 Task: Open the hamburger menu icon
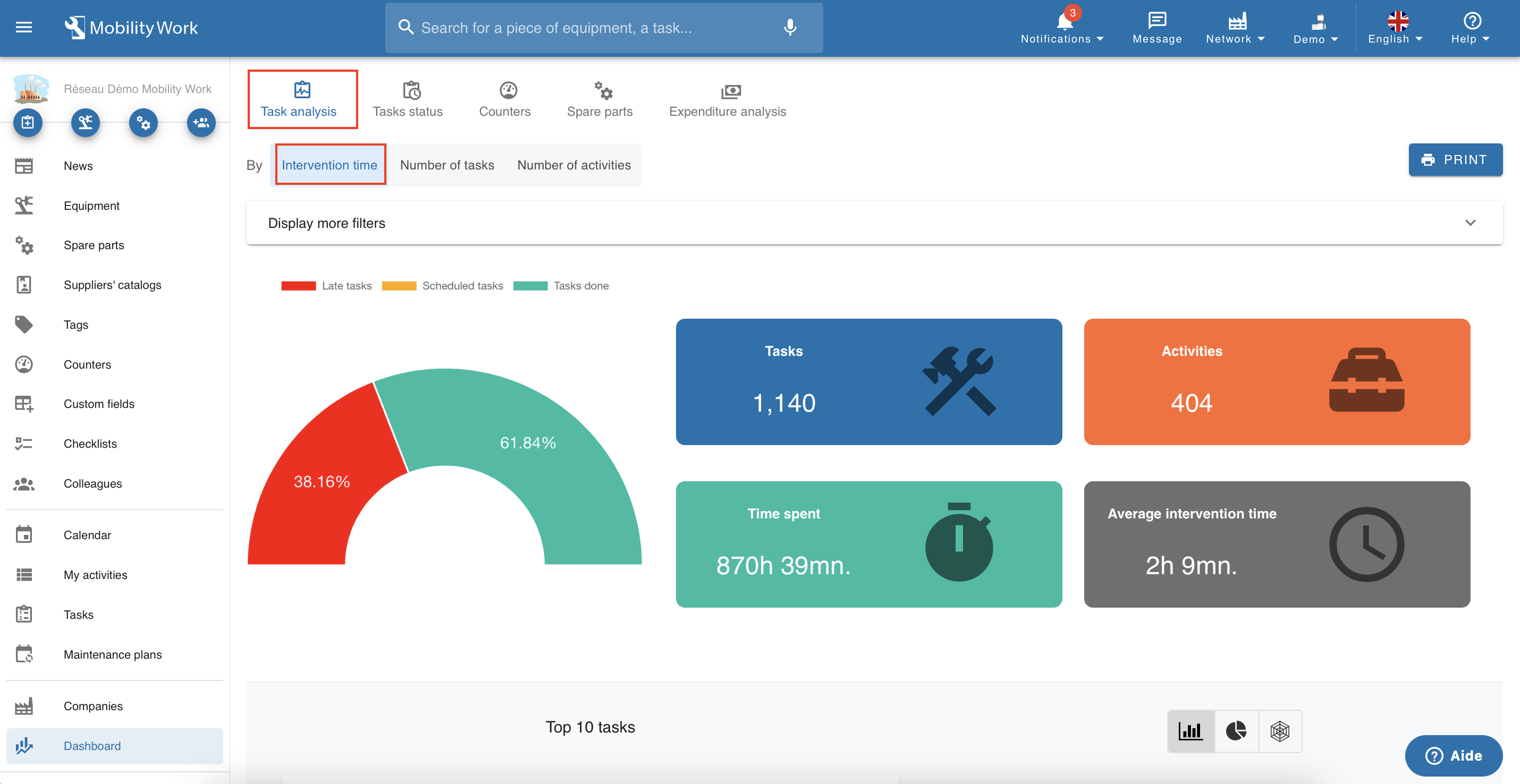point(23,27)
